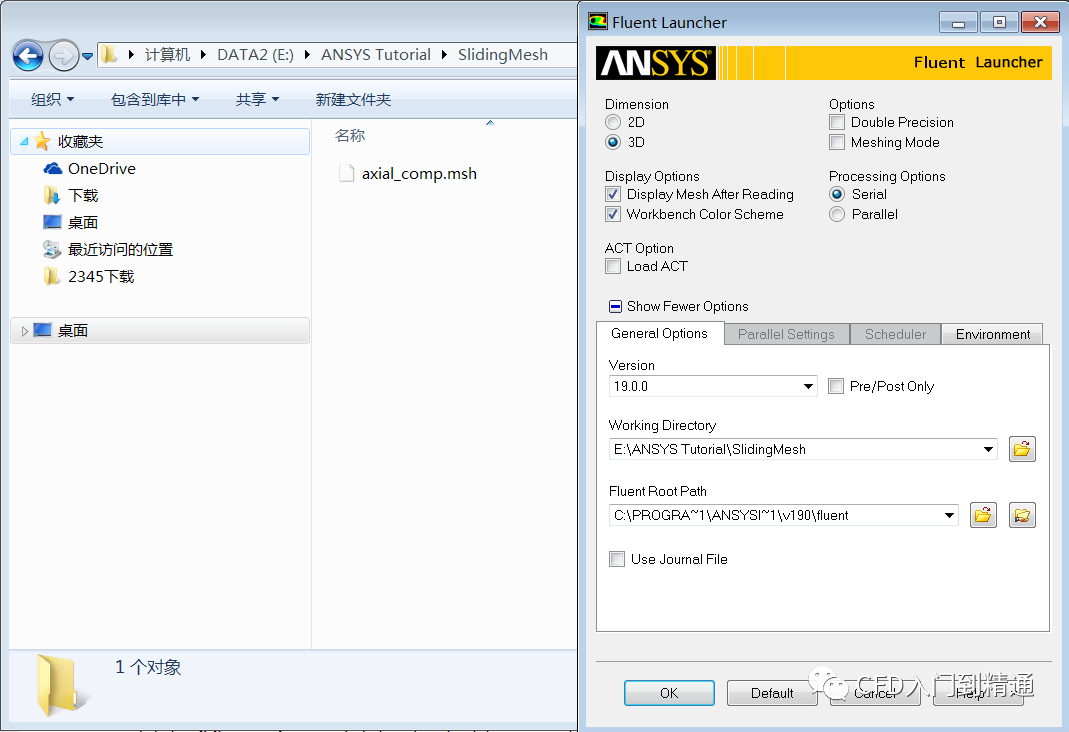Toggle Workbench Color Scheme checkbox
The image size is (1069, 732).
(x=613, y=214)
